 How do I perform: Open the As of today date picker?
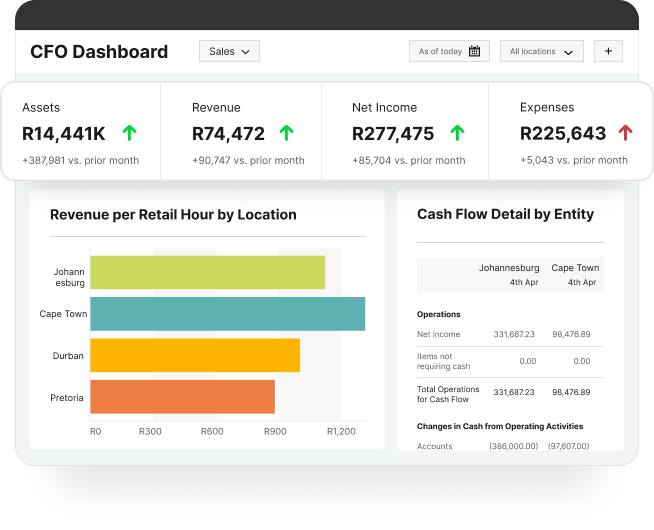(x=449, y=51)
